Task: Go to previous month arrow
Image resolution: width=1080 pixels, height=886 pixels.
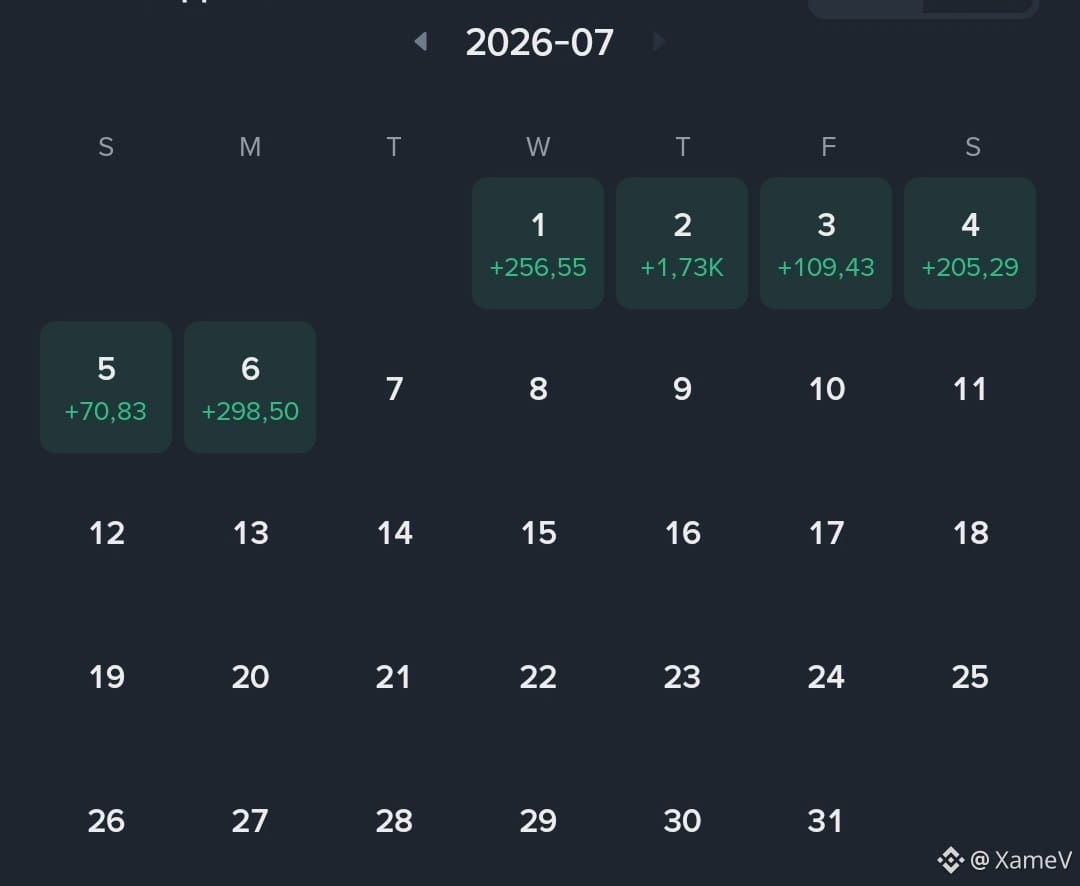Action: [x=420, y=42]
